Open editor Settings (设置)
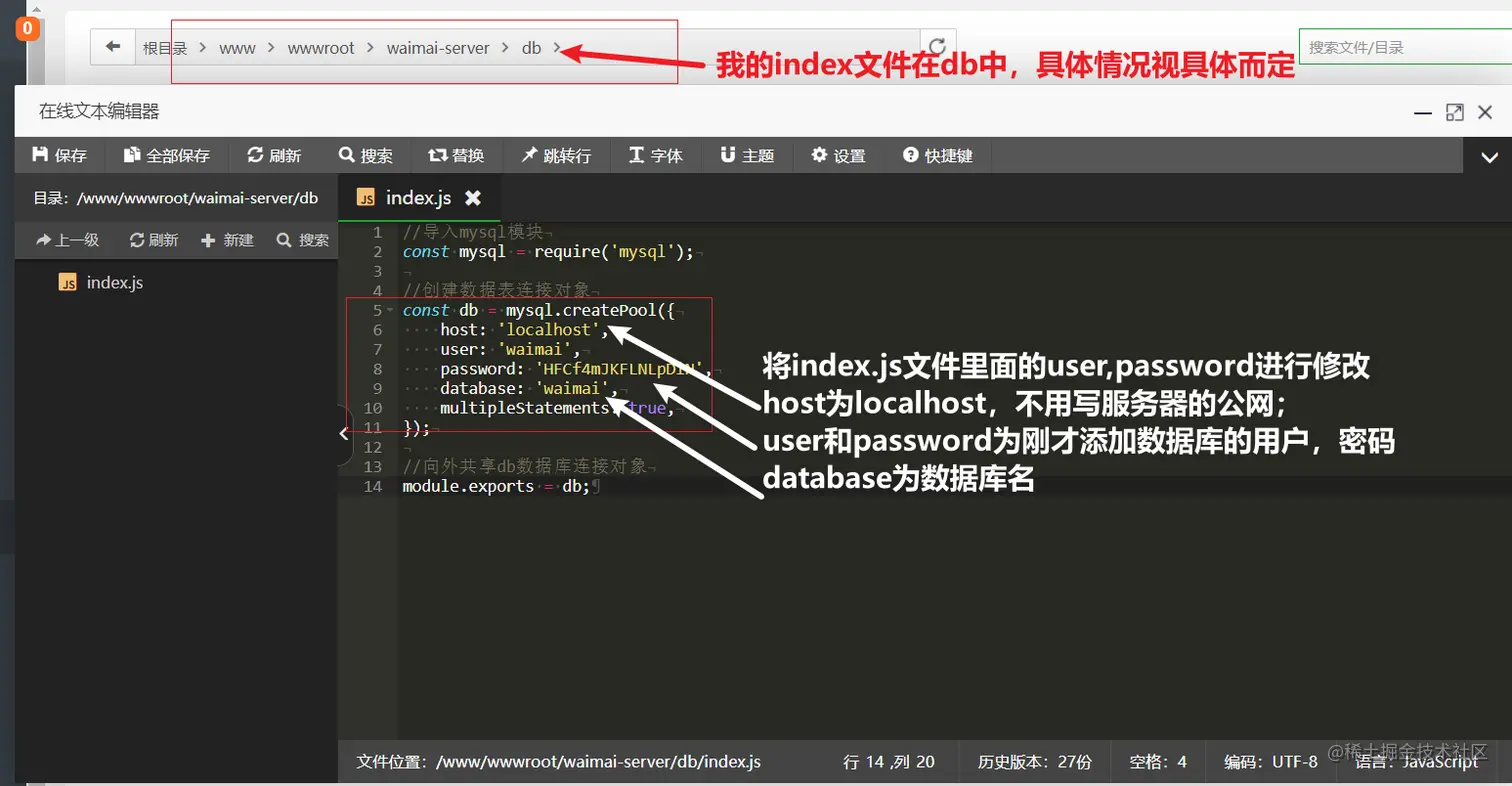This screenshot has height=786, width=1512. (838, 156)
